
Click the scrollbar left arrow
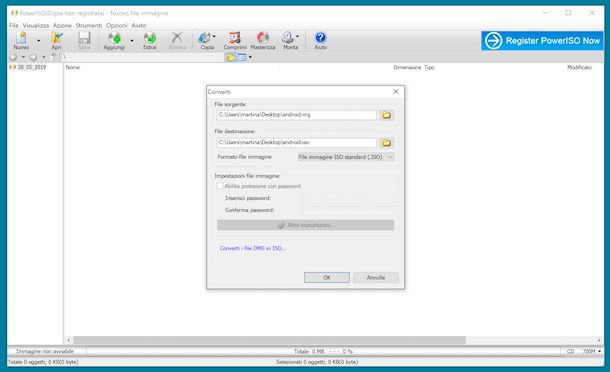[x=68, y=340]
